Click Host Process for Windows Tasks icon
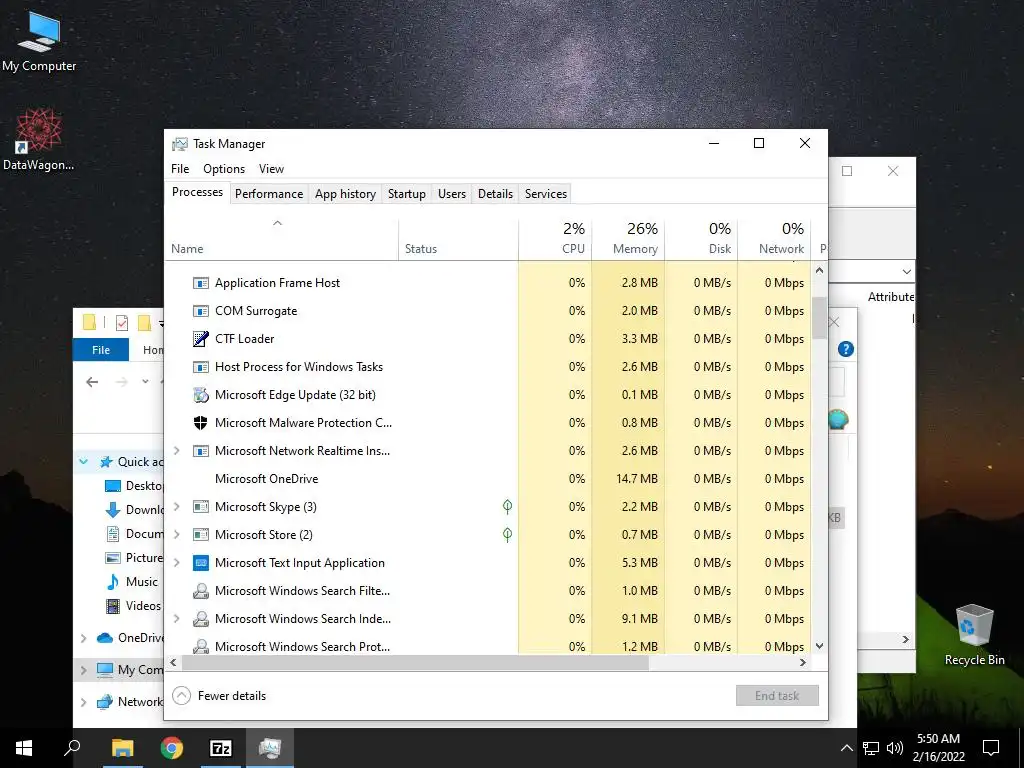Viewport: 1024px width, 768px height. click(x=200, y=367)
